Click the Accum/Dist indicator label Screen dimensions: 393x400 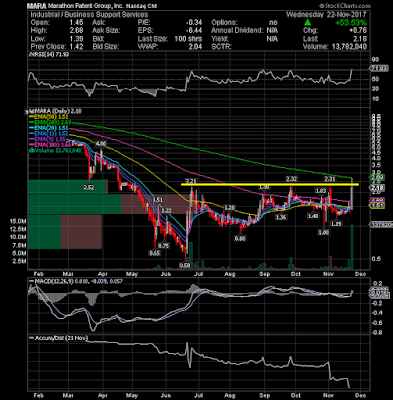pyautogui.click(x=58, y=338)
